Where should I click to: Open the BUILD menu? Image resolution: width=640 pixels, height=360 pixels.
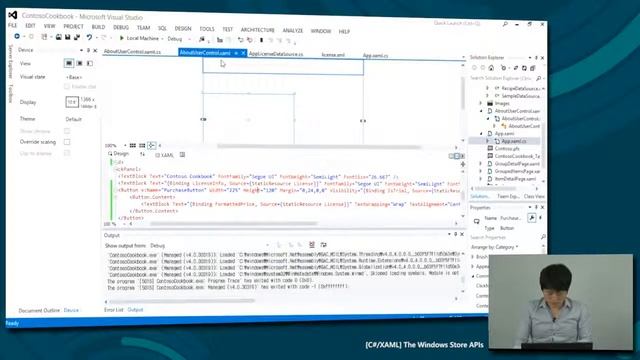click(x=98, y=27)
